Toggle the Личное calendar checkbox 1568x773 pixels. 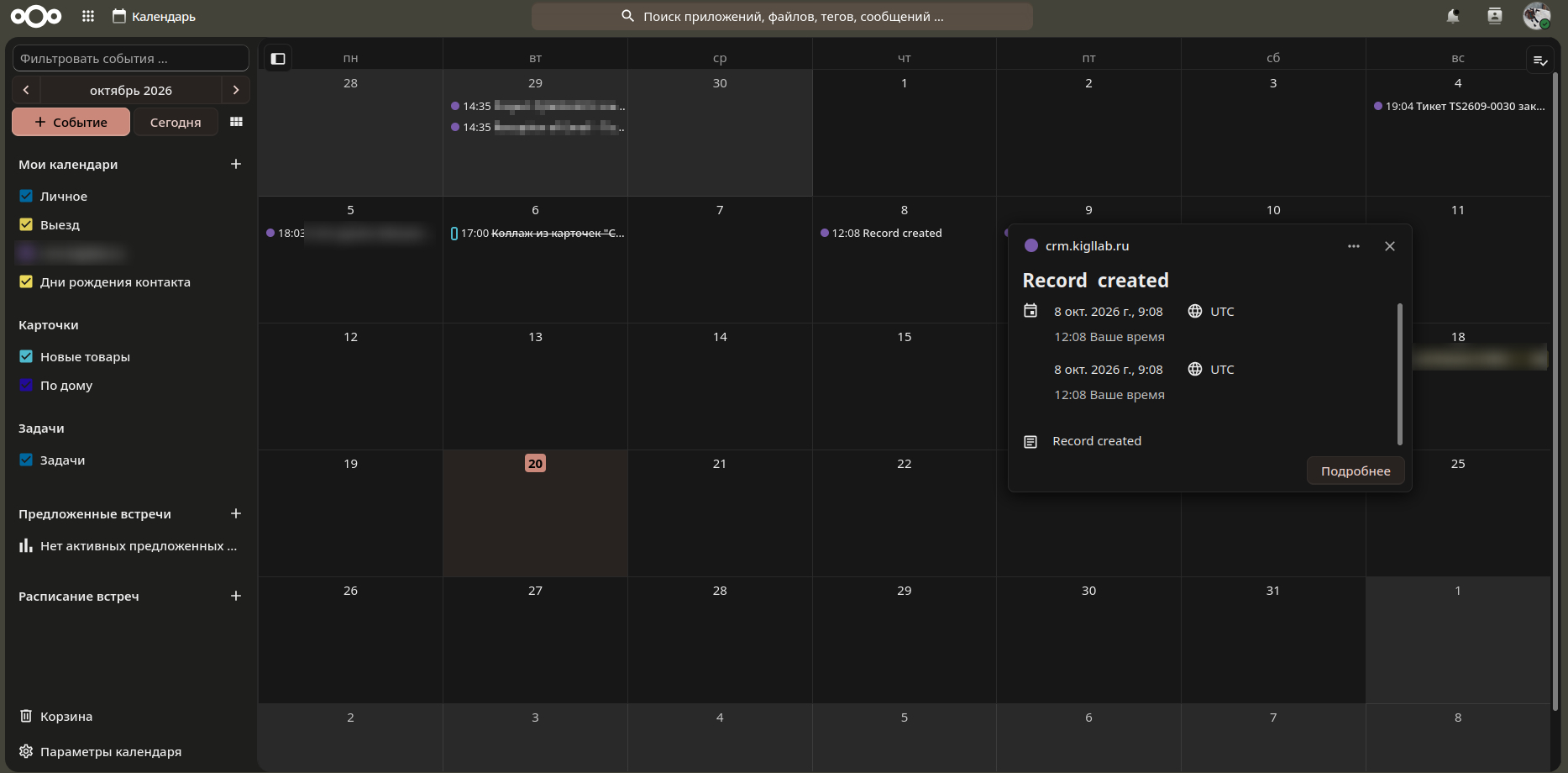pos(26,196)
